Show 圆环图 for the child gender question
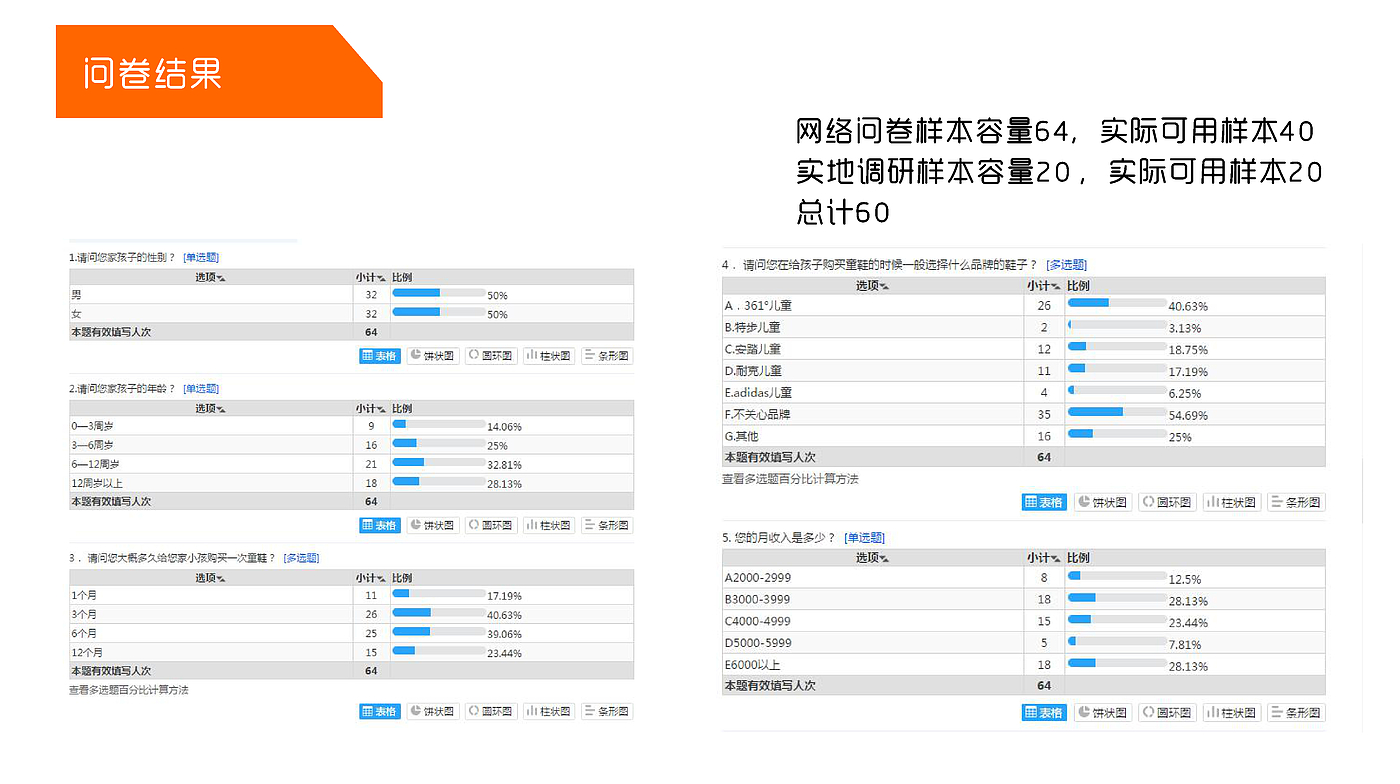This screenshot has height=784, width=1400. tap(491, 356)
